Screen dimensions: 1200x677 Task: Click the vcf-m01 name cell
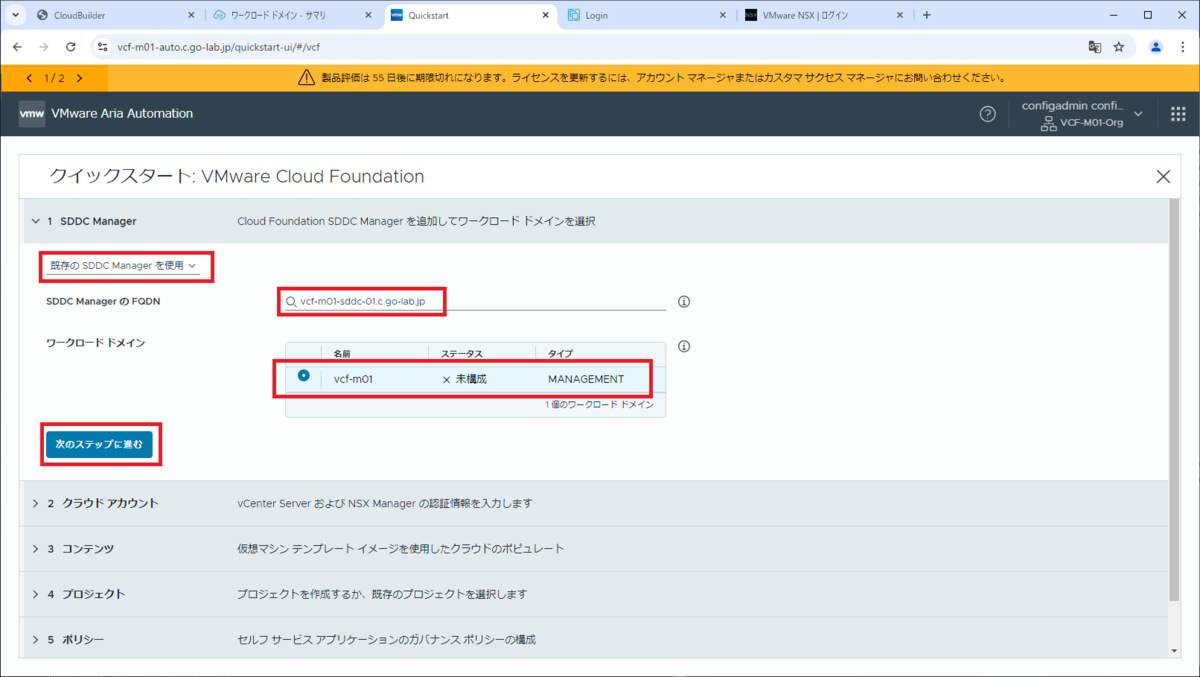354,379
